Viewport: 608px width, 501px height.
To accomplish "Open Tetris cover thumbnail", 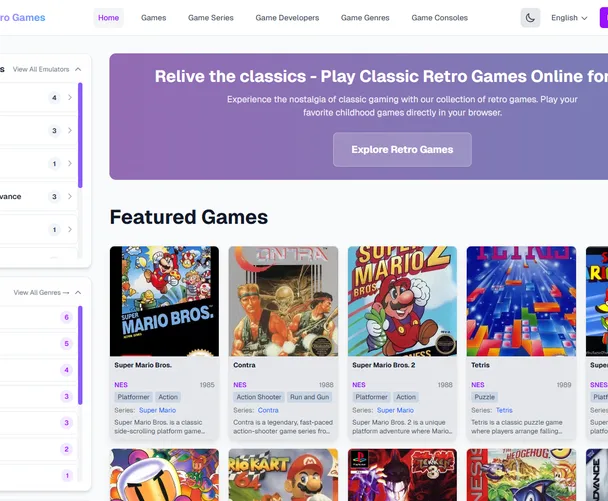I will [x=521, y=301].
